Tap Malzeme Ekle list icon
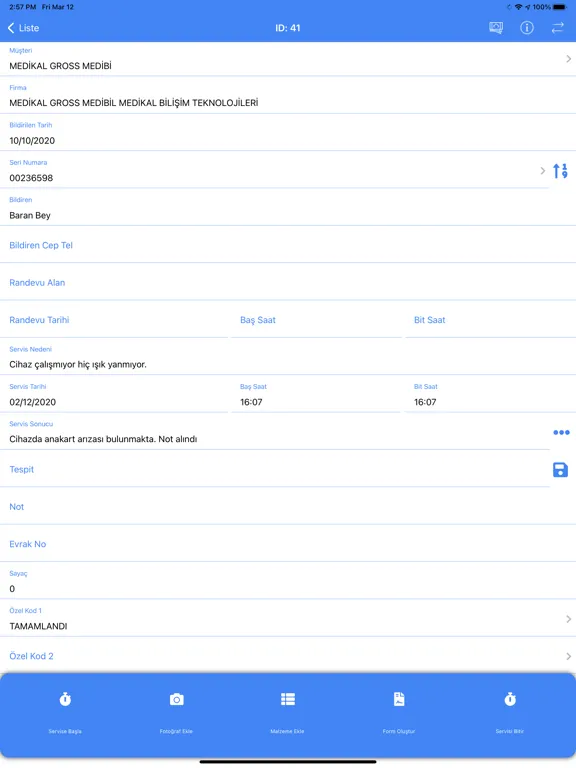Screen dimensions: 576x768 tap(288, 699)
